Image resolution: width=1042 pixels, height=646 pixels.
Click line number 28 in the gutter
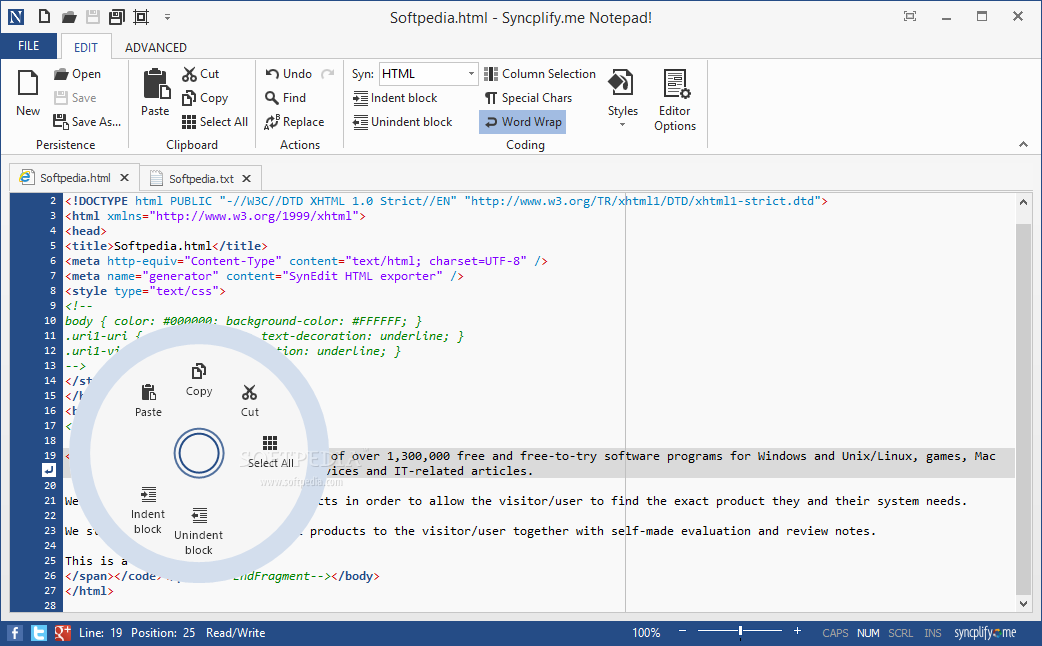(51, 605)
